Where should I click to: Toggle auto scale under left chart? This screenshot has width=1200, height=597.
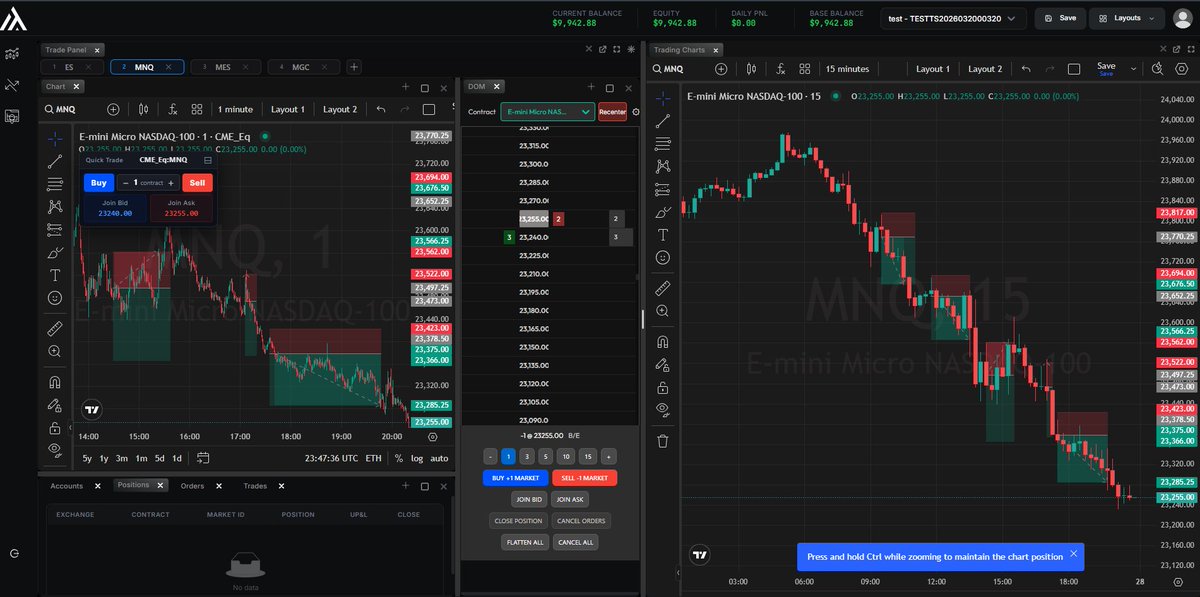coord(439,458)
